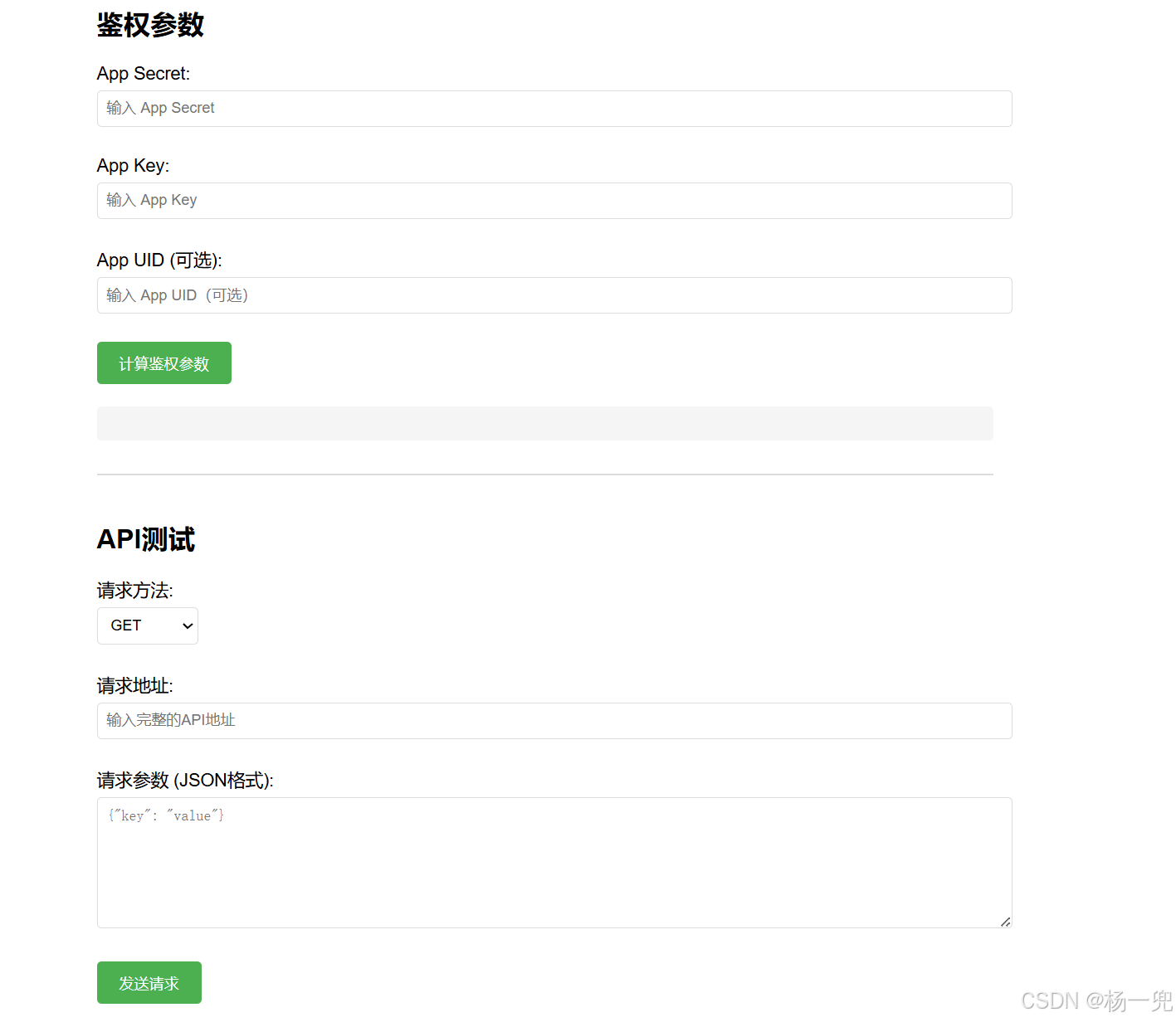This screenshot has height=1022, width=1176.
Task: Click the 输入完整的API地址 request URL field
Action: click(554, 720)
